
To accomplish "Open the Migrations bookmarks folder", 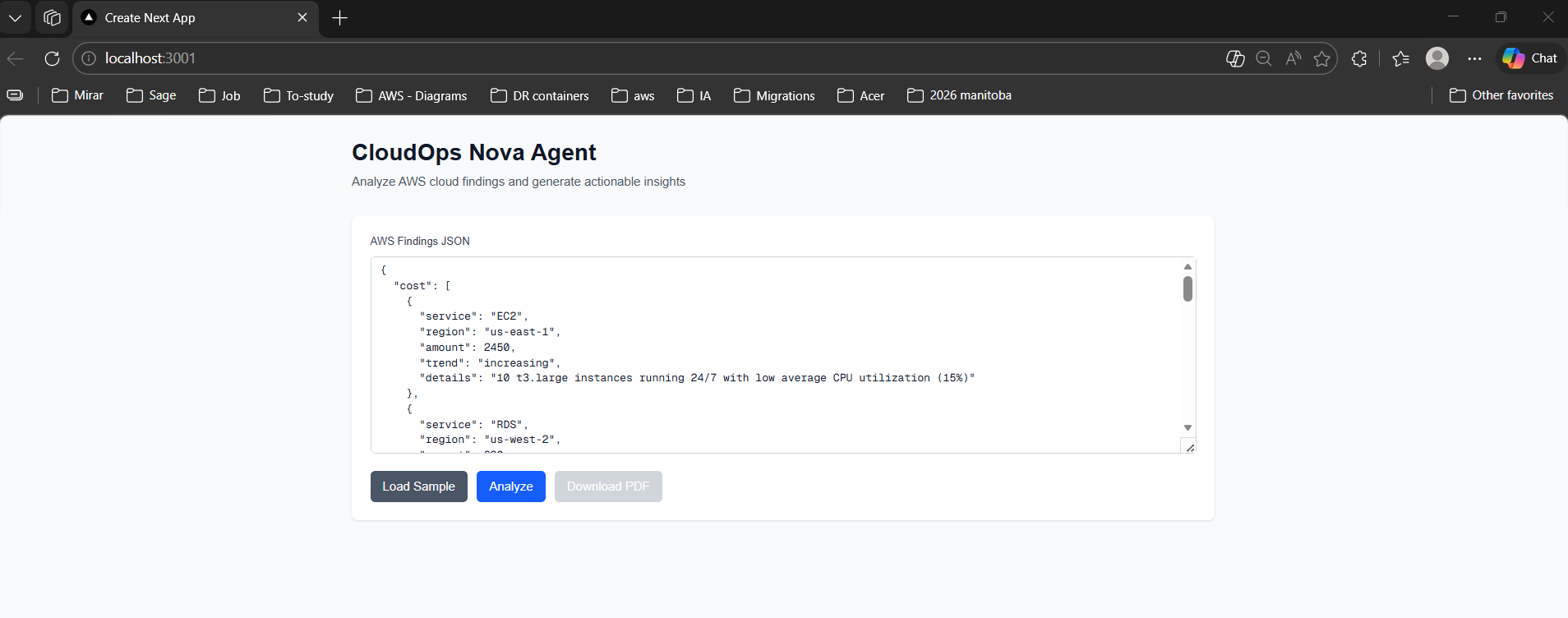I will click(774, 95).
